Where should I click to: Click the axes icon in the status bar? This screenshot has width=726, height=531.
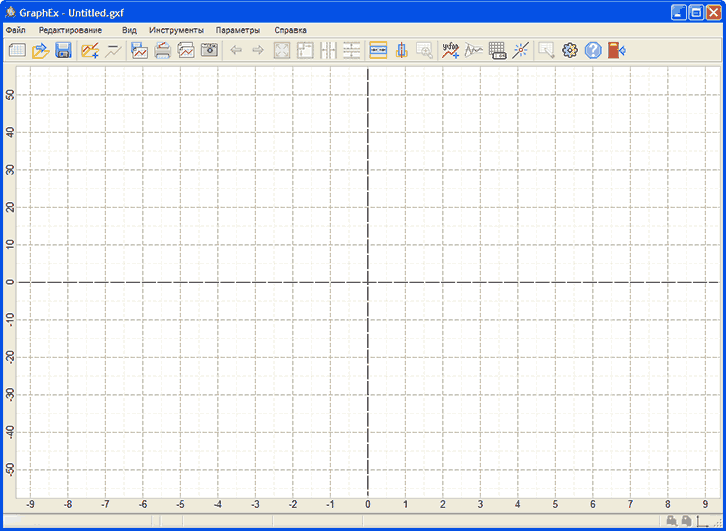703,522
